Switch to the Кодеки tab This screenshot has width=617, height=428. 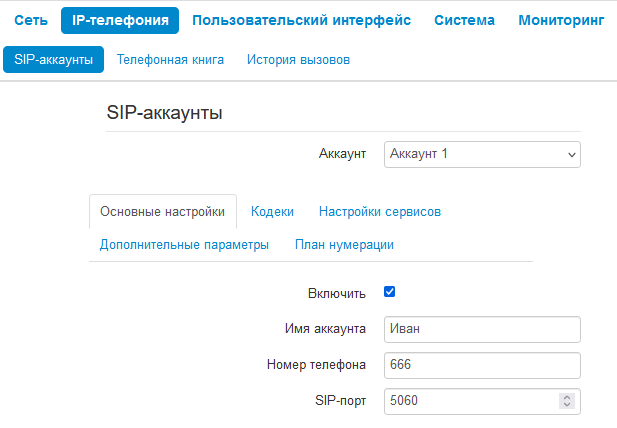click(272, 212)
